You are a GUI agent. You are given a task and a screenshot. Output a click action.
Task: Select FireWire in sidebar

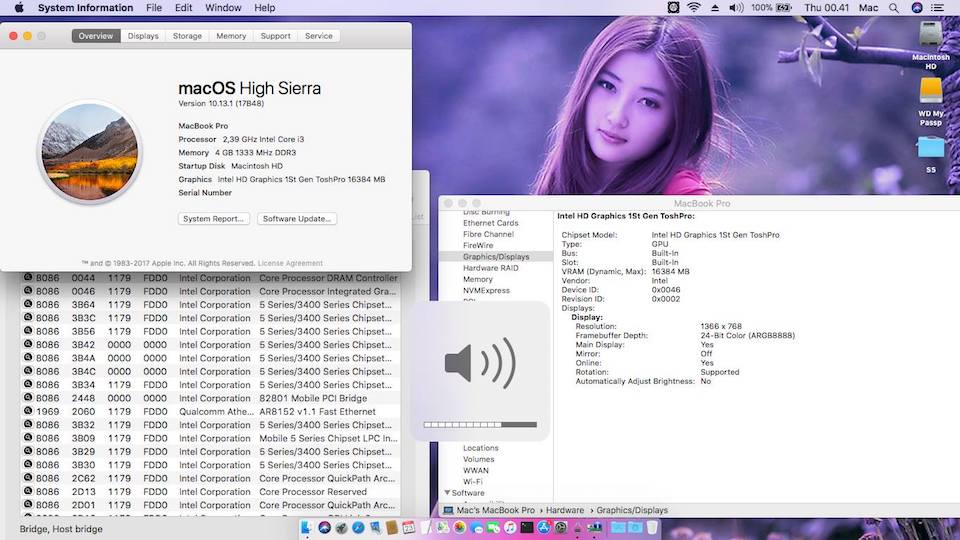(478, 245)
